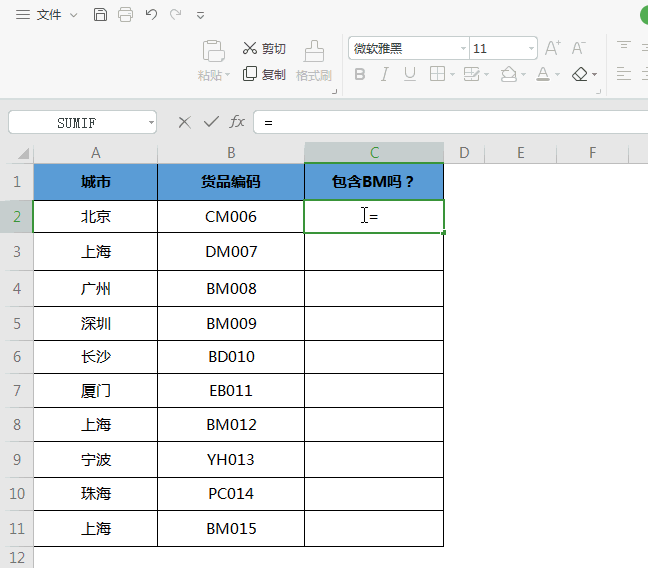
Task: Expand the draw border dropdown arrow
Action: point(486,75)
